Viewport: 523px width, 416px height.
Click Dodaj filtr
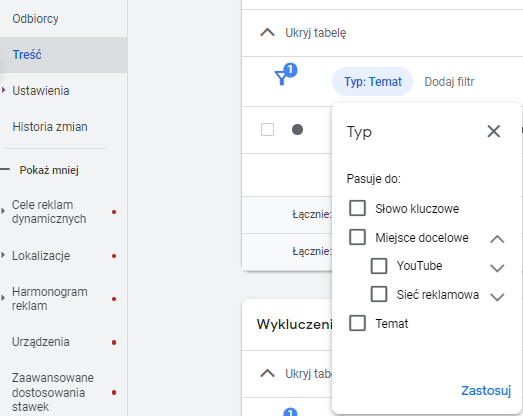(x=449, y=82)
